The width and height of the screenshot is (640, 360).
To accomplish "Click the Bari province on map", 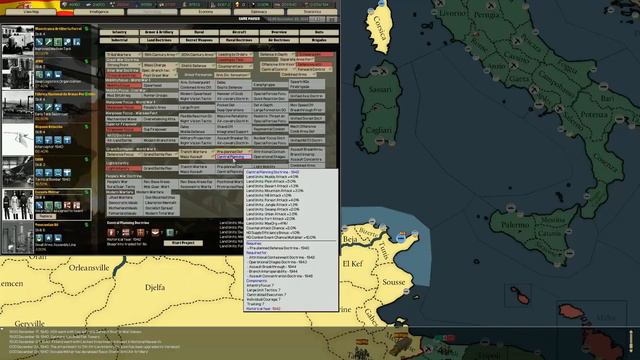I will 607,99.
